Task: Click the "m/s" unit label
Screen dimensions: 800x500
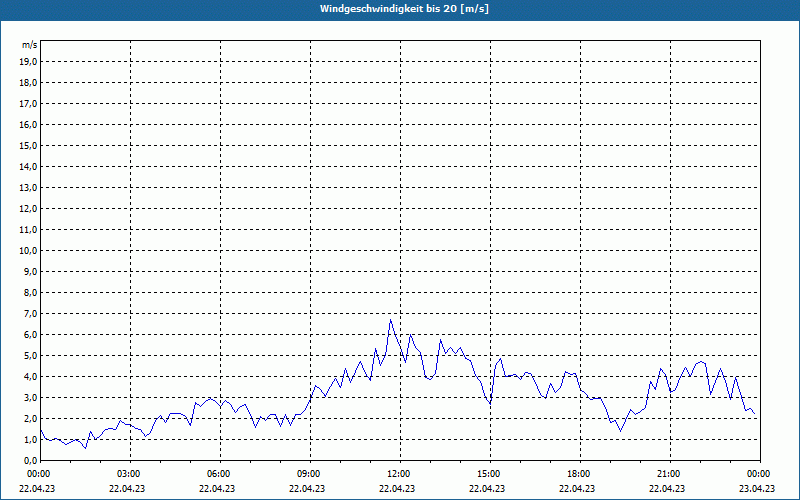Action: click(29, 45)
